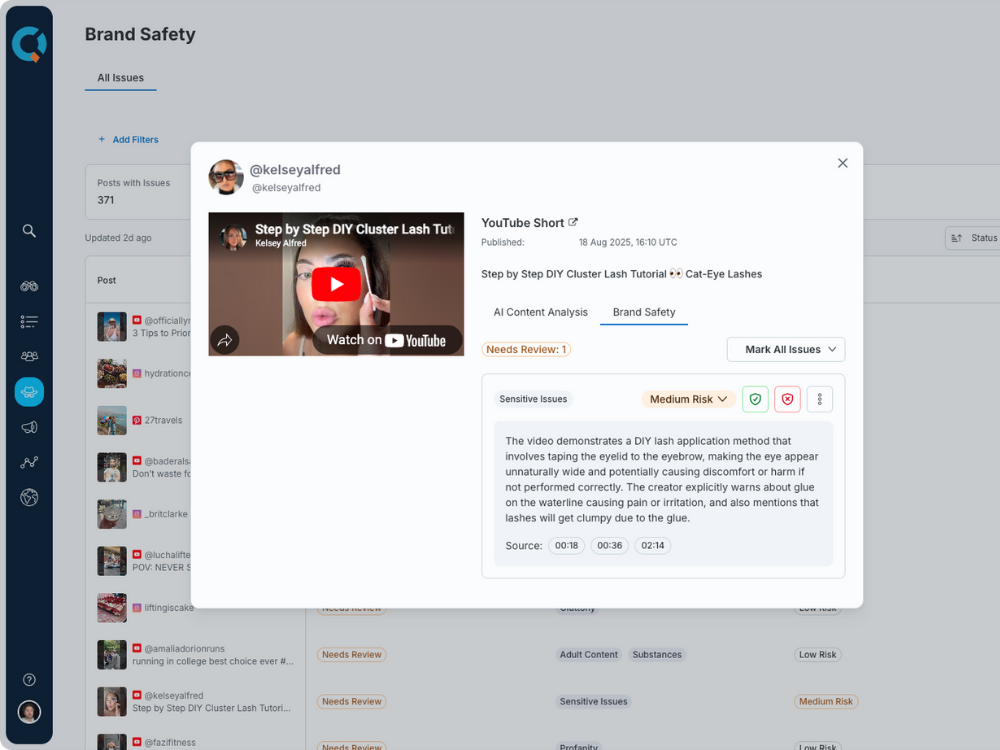Open external link icon beside YouTube Short

click(x=573, y=223)
